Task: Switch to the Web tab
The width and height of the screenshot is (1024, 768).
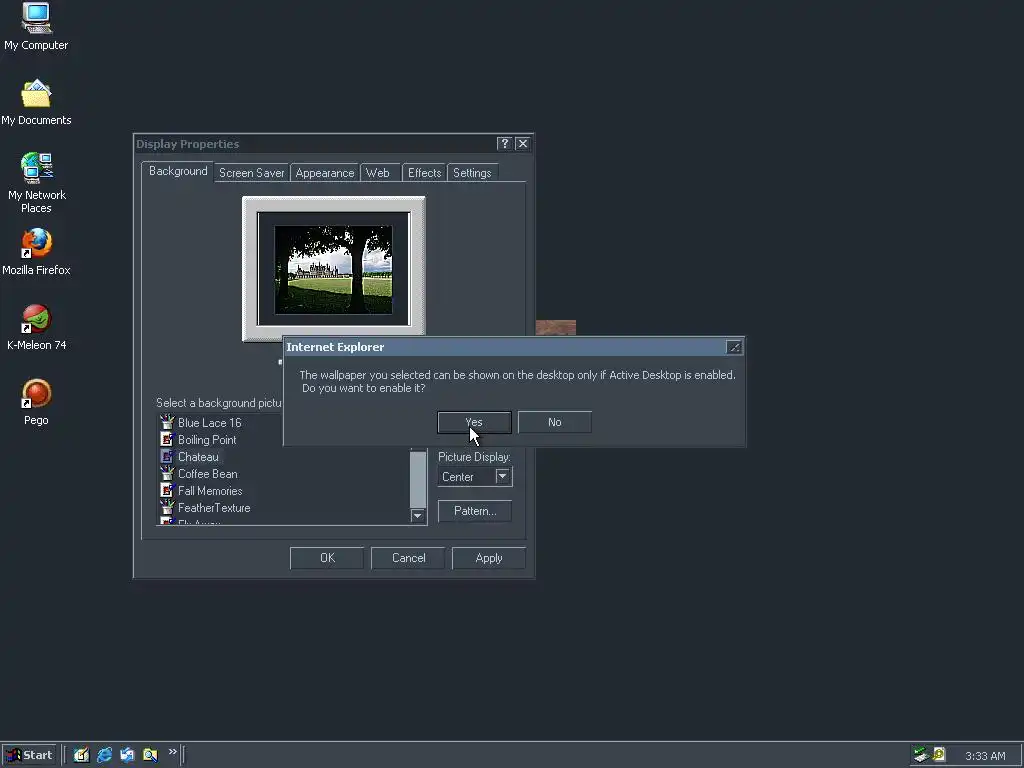Action: coord(377,173)
